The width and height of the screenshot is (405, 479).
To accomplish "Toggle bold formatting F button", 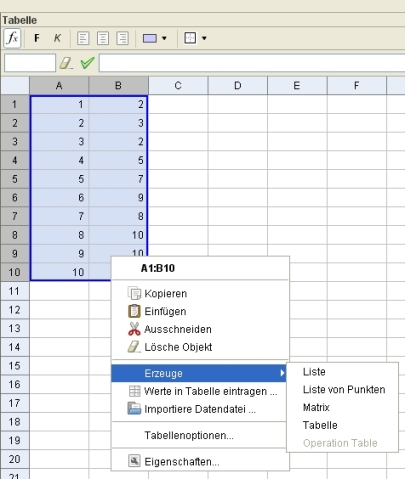I will 37,38.
